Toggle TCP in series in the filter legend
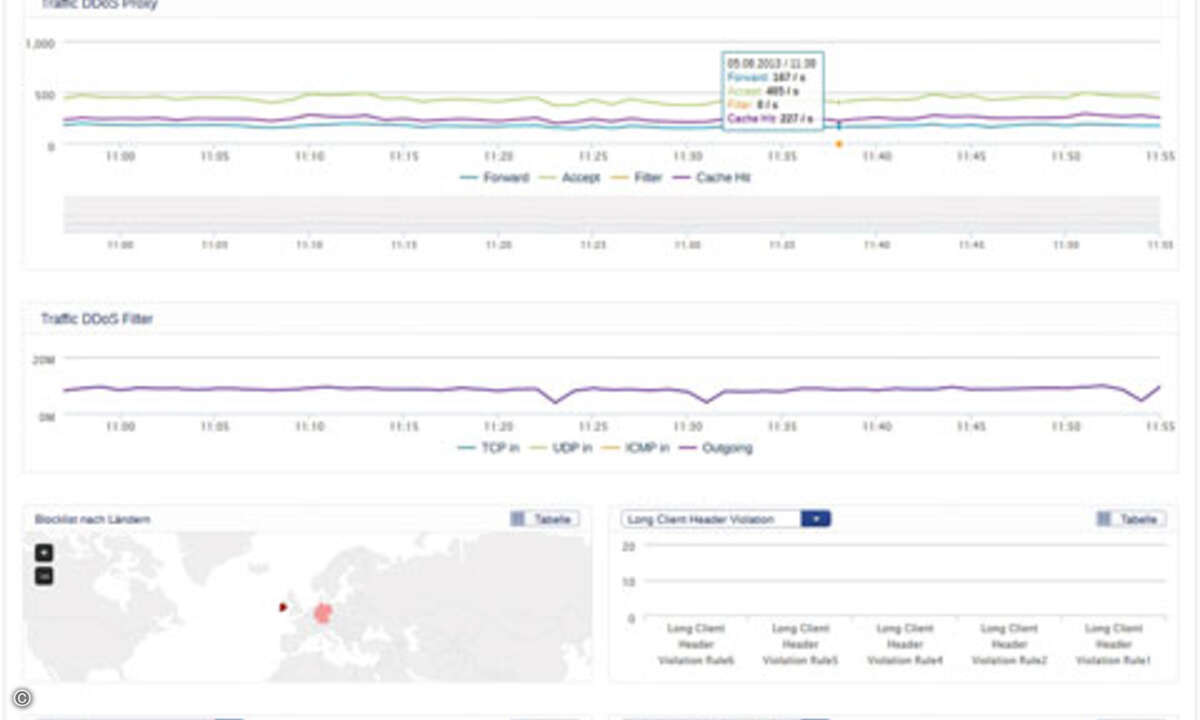Viewport: 1200px width, 720px height. 488,448
